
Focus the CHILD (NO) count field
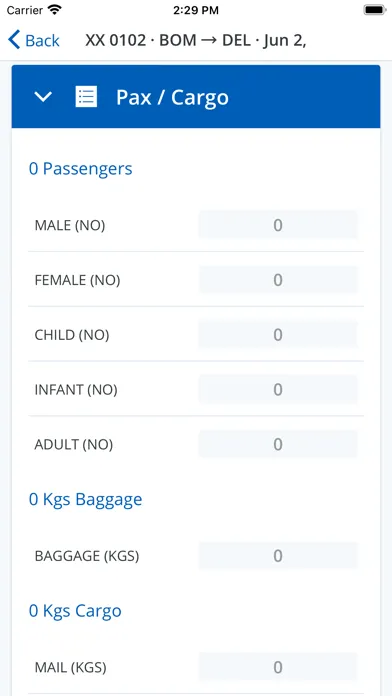278,335
